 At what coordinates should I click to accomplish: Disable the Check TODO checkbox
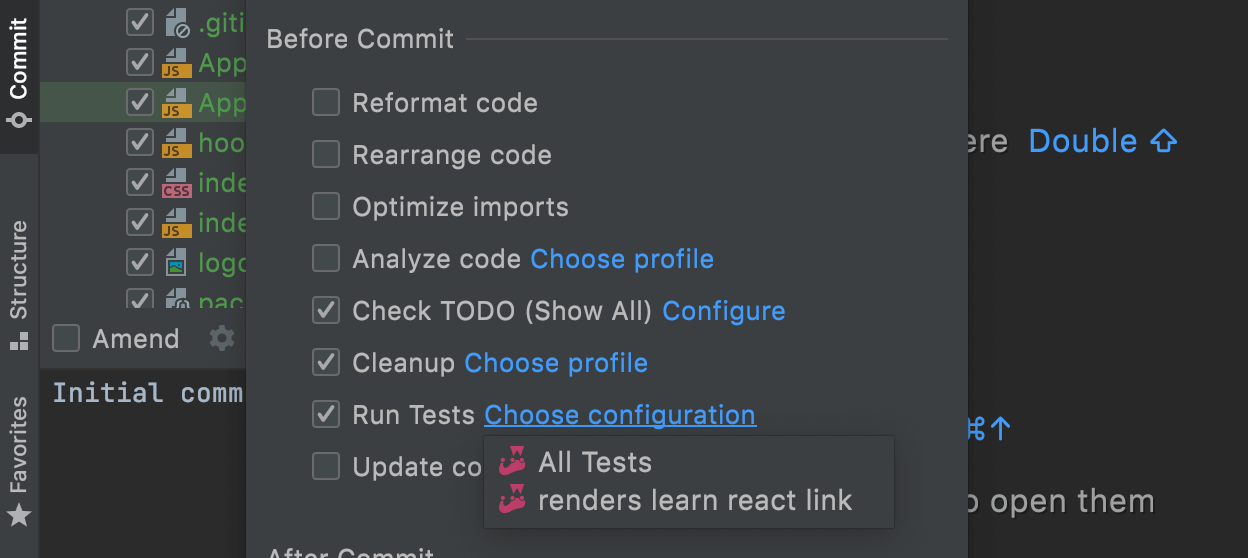[326, 311]
